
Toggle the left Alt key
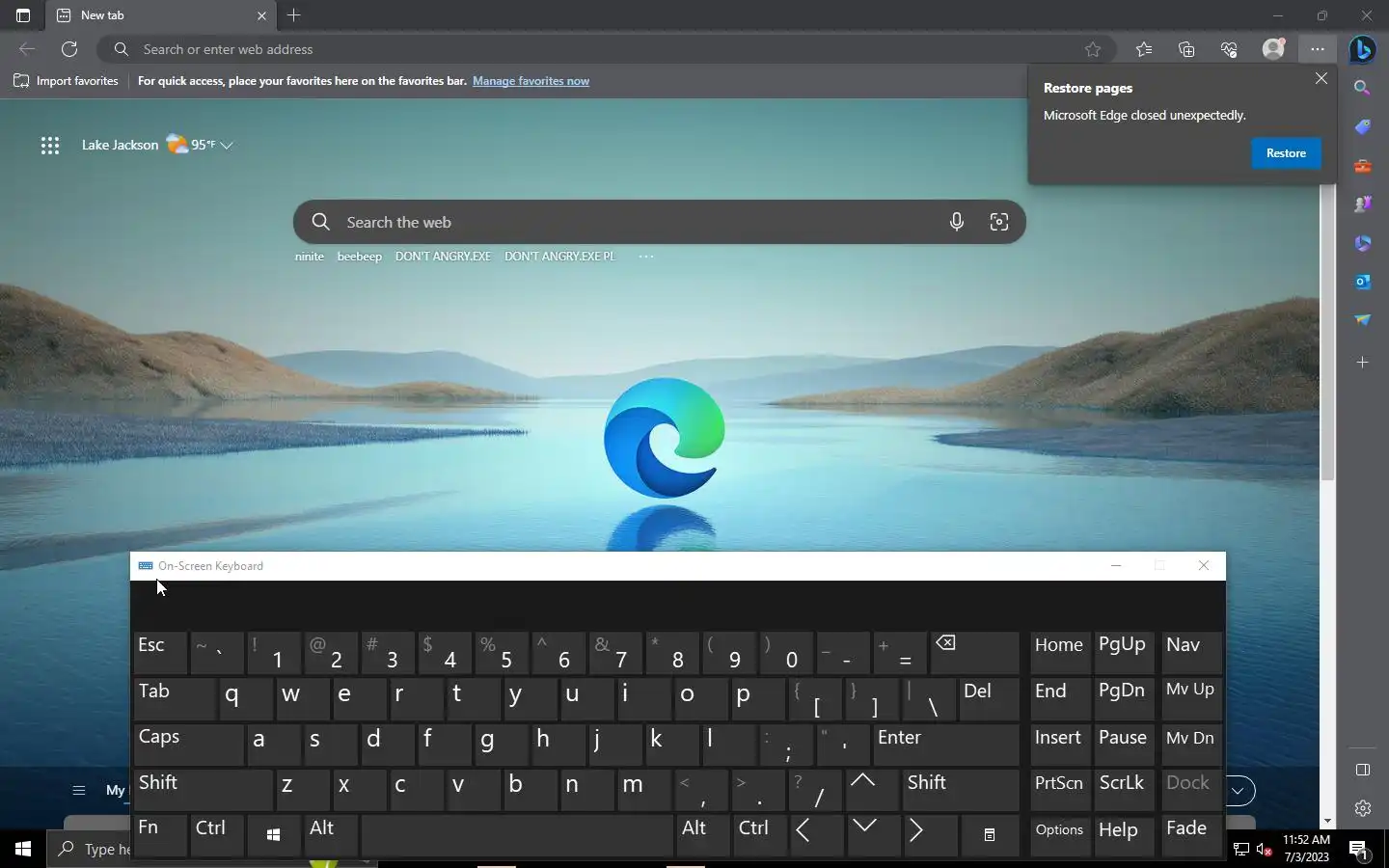[331, 835]
